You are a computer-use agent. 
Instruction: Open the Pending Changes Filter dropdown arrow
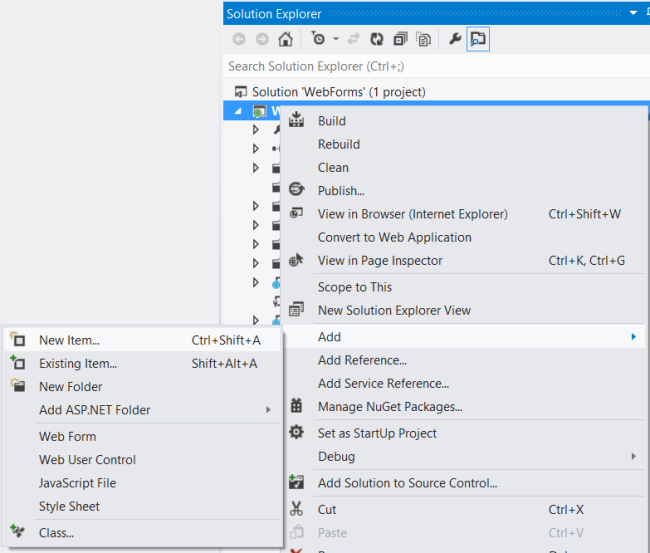pyautogui.click(x=335, y=39)
